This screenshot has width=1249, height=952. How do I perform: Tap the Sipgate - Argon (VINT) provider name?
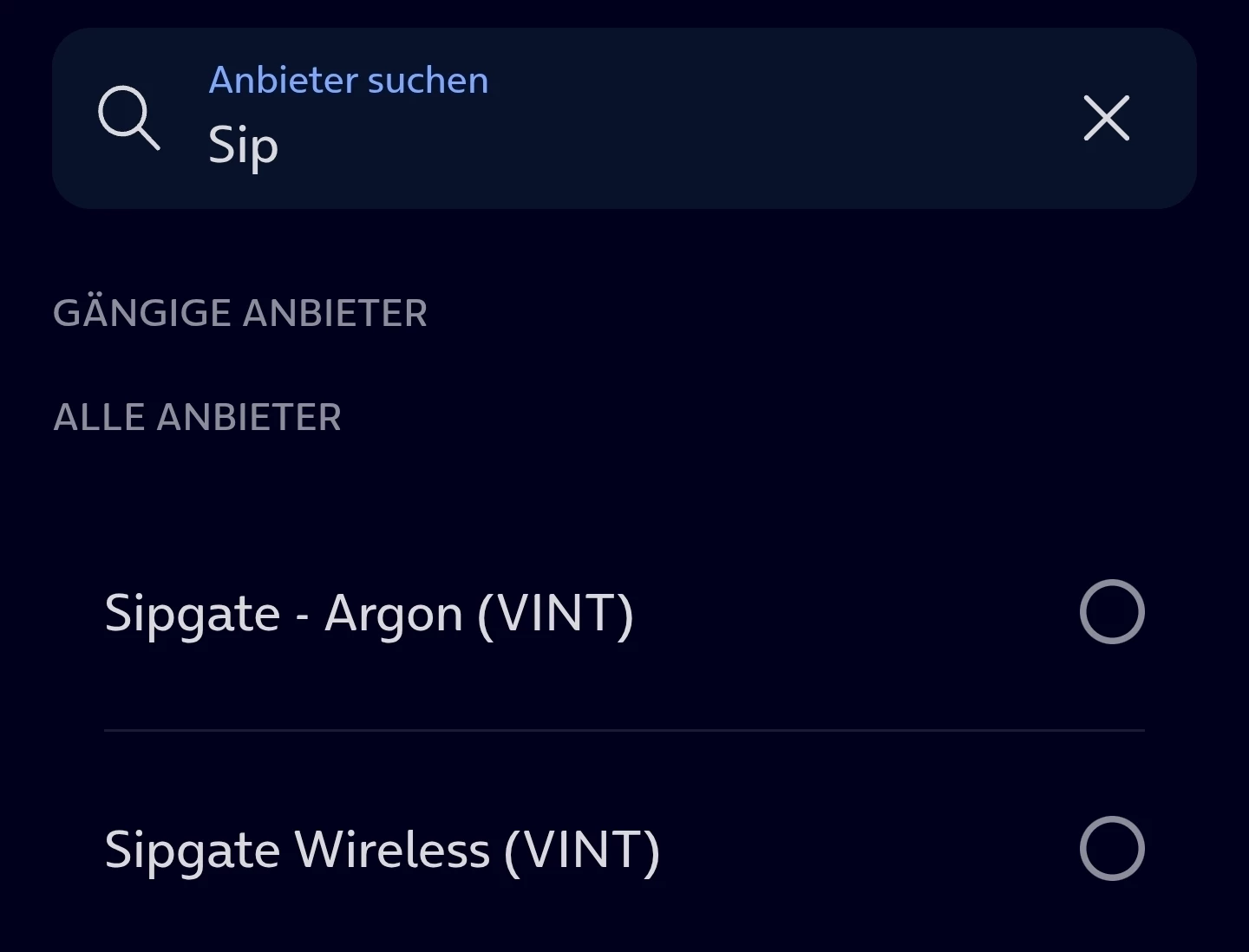coord(369,614)
